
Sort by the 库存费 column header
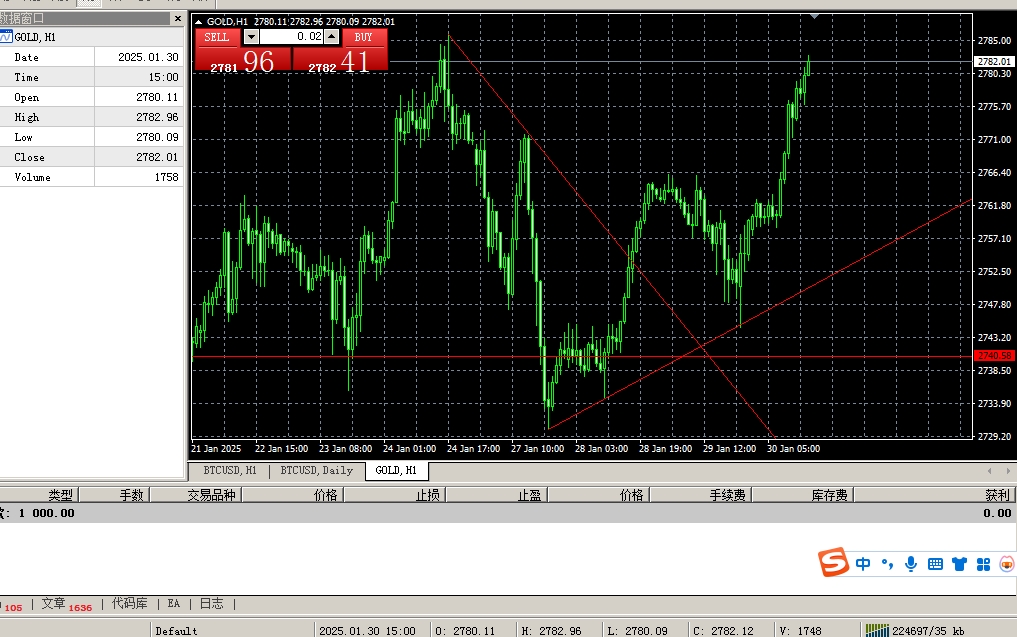803,495
